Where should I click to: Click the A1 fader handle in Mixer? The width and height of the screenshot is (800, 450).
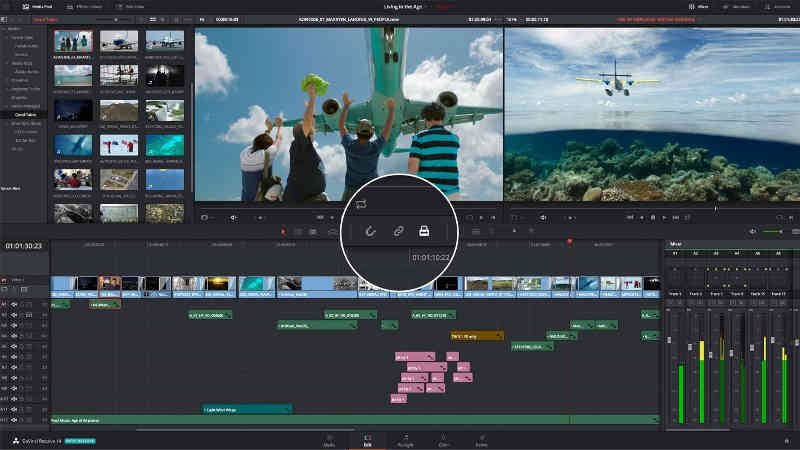point(669,340)
